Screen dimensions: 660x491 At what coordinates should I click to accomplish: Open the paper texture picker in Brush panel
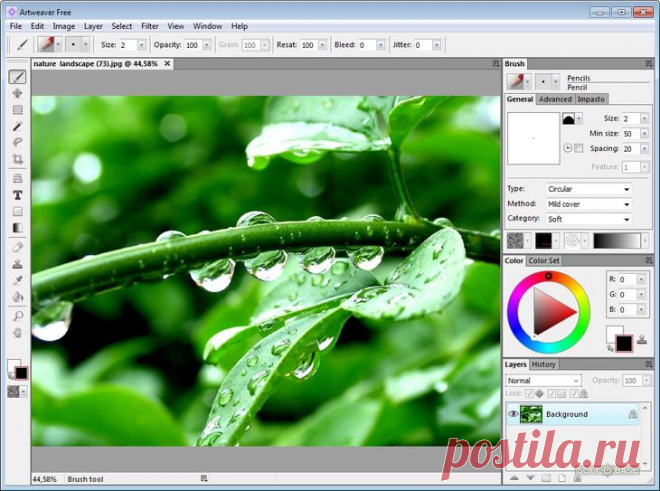click(519, 241)
